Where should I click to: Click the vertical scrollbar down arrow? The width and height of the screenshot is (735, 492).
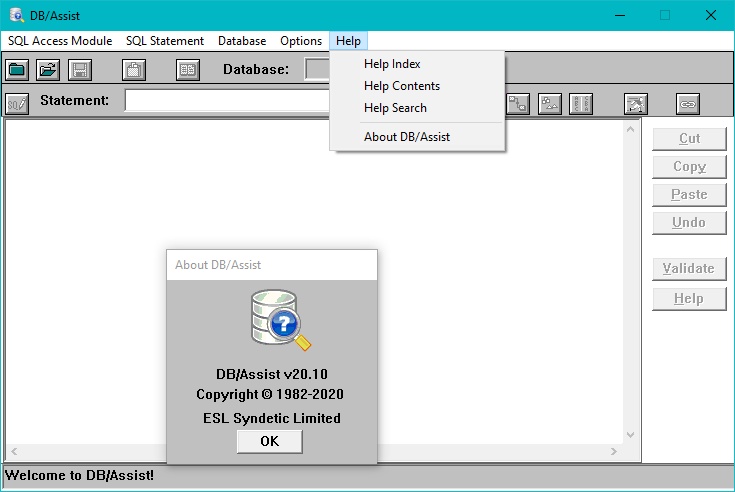[x=630, y=434]
